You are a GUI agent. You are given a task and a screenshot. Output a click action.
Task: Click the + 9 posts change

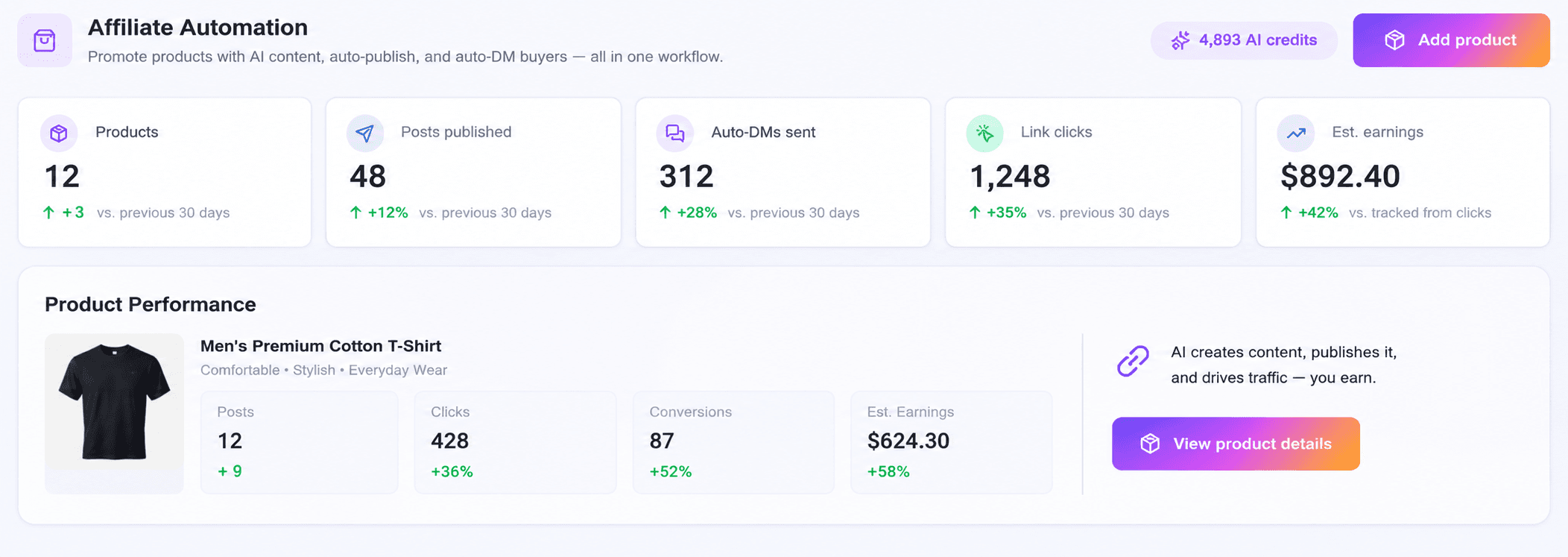click(x=230, y=471)
